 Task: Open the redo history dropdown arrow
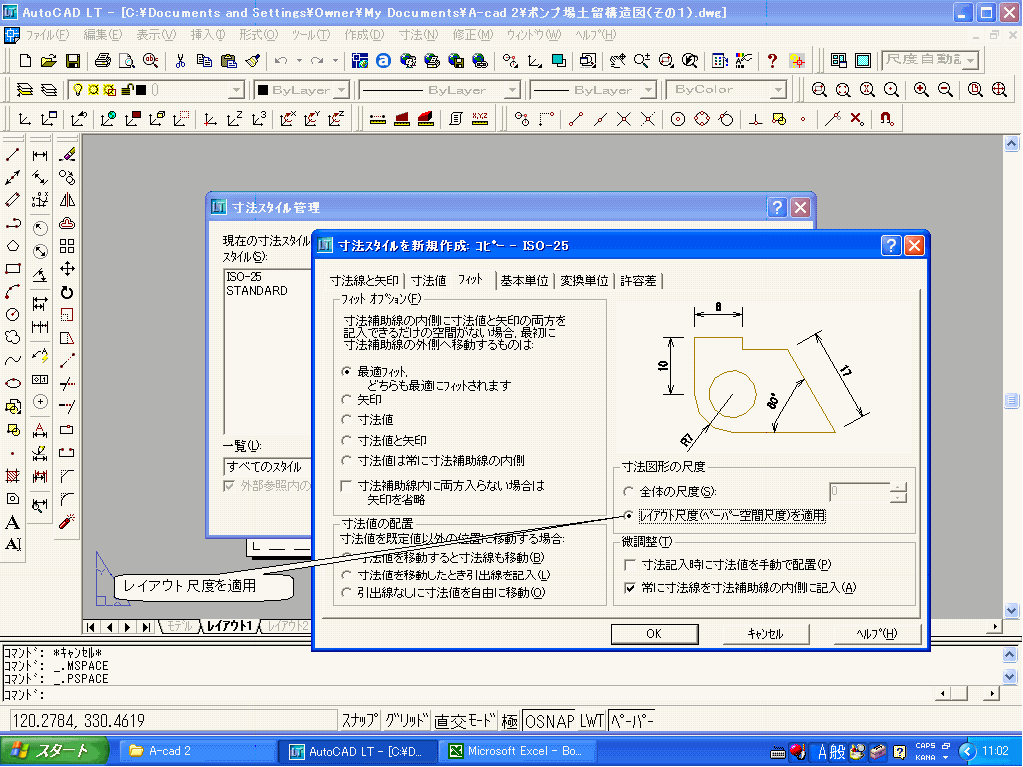[335, 61]
